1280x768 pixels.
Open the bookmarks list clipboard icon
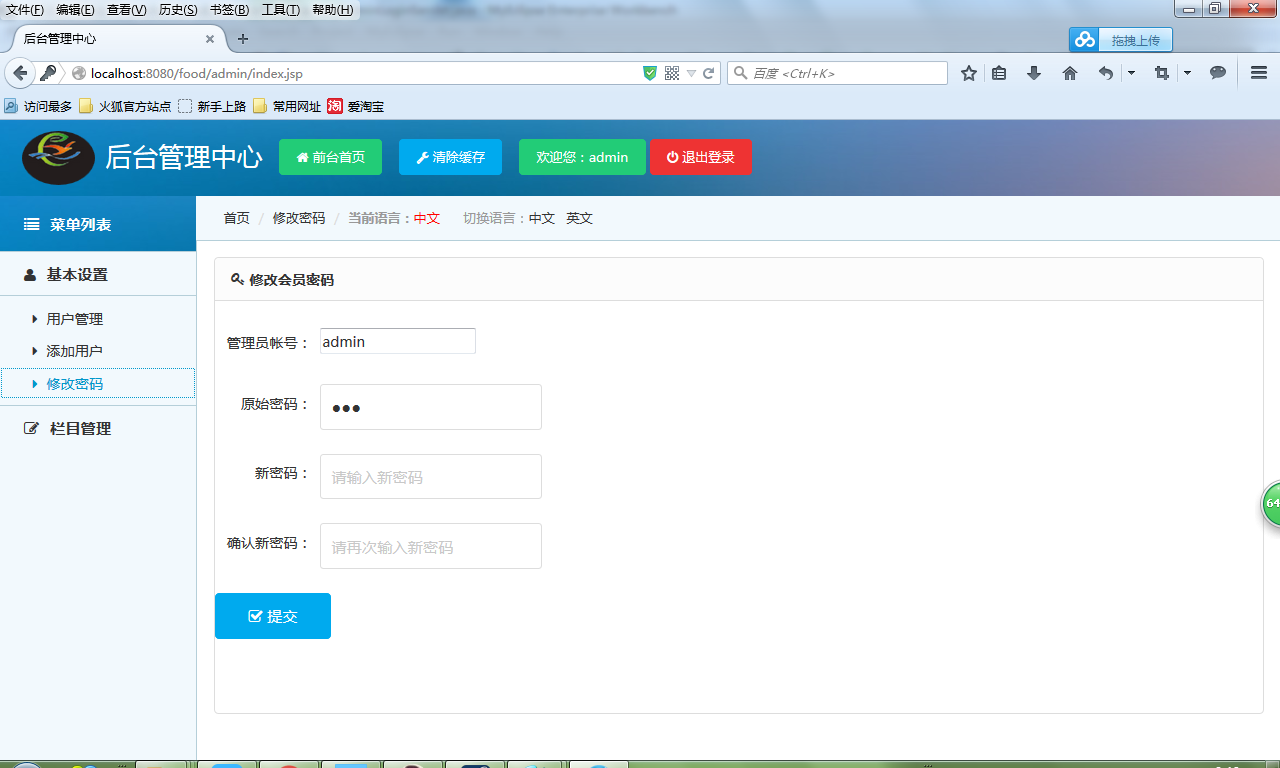pos(999,73)
